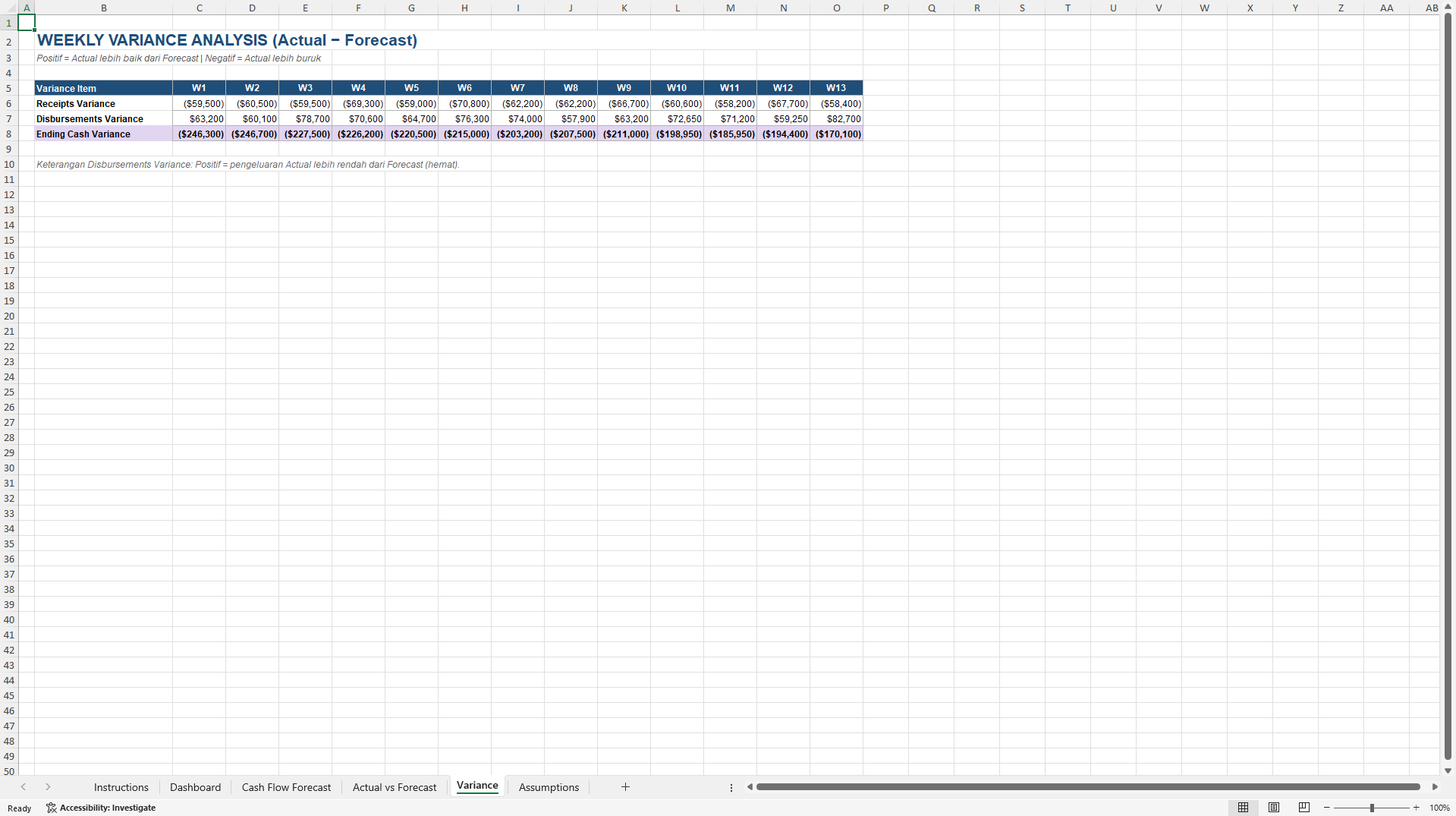Add a new sheet with plus icon
The width and height of the screenshot is (1456, 816).
625,787
